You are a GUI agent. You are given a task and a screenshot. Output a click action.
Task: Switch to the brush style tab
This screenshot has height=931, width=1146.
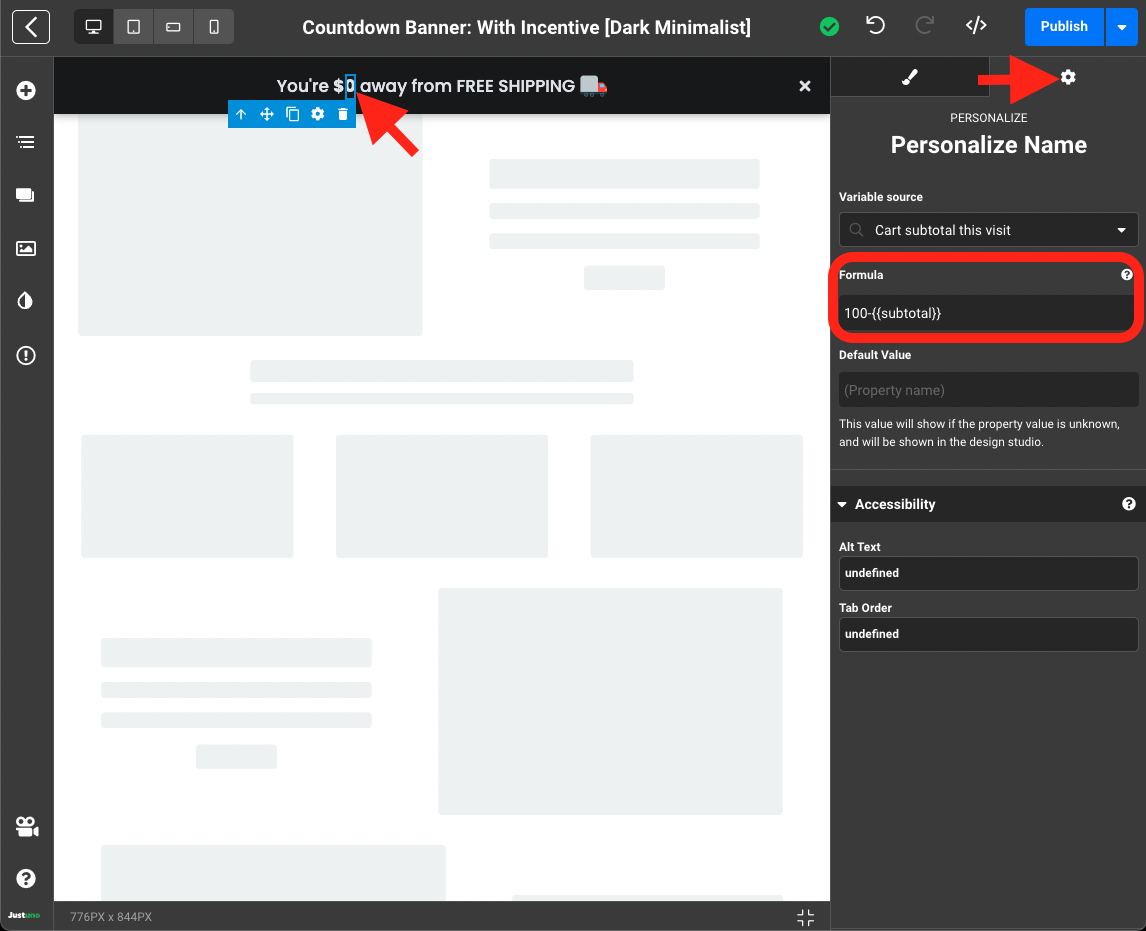coord(910,77)
